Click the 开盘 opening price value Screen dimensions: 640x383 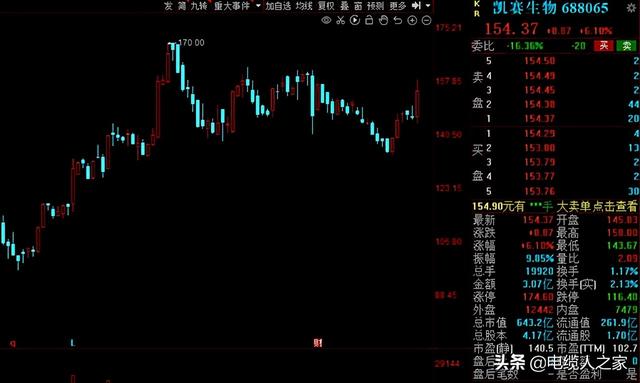[x=622, y=220]
